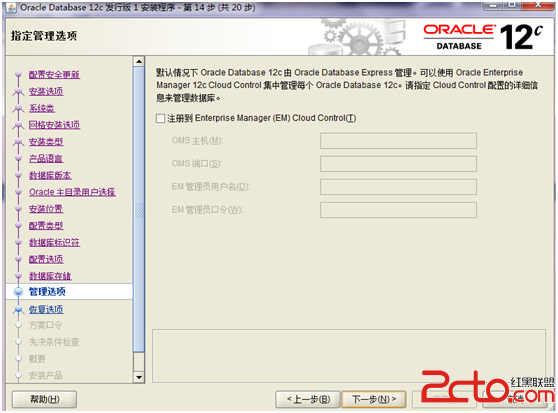Open the 配置类型 step link
This screenshot has width=558, height=413.
coord(46,226)
